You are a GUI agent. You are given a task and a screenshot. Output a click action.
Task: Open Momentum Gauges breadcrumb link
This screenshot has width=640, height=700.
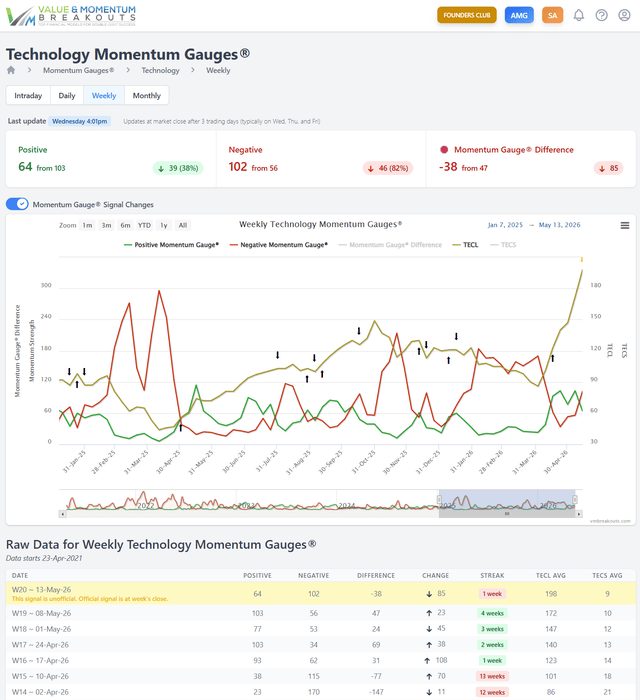tap(79, 70)
